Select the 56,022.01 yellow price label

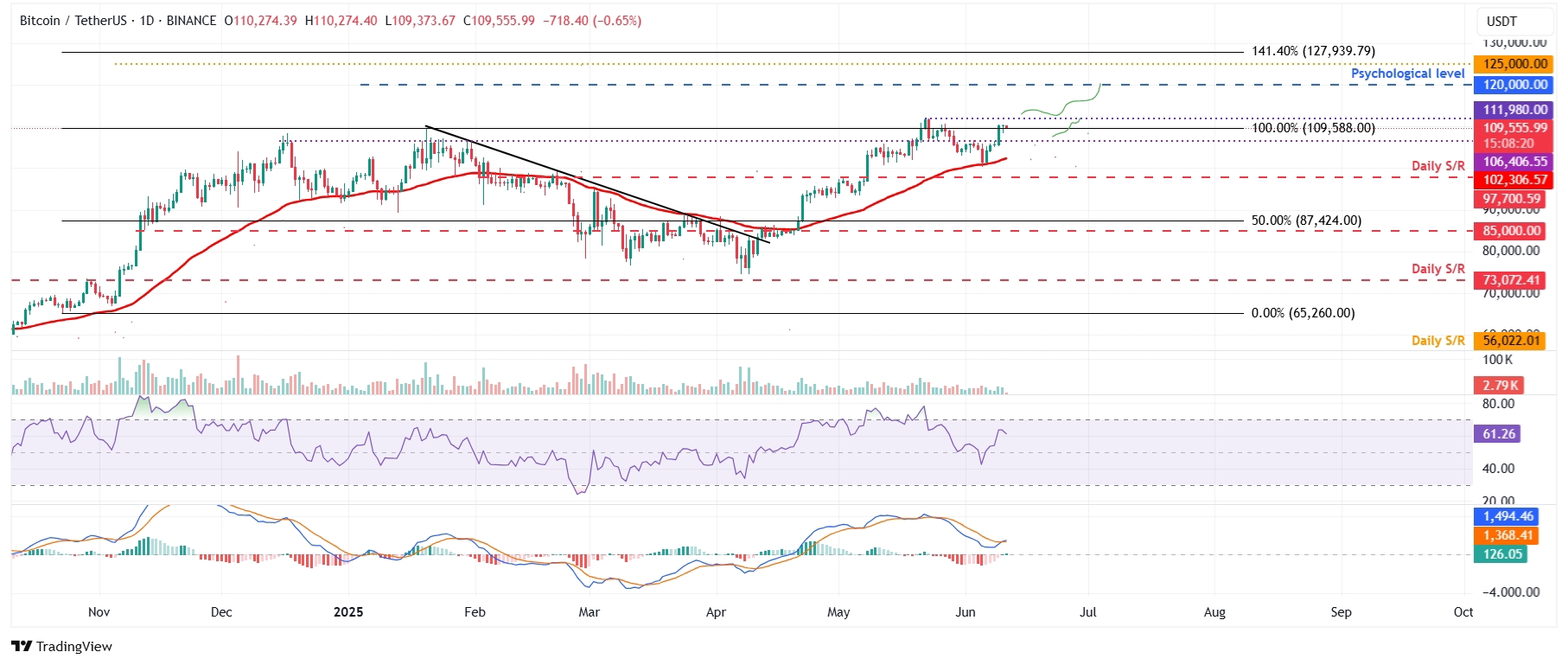tap(1511, 341)
